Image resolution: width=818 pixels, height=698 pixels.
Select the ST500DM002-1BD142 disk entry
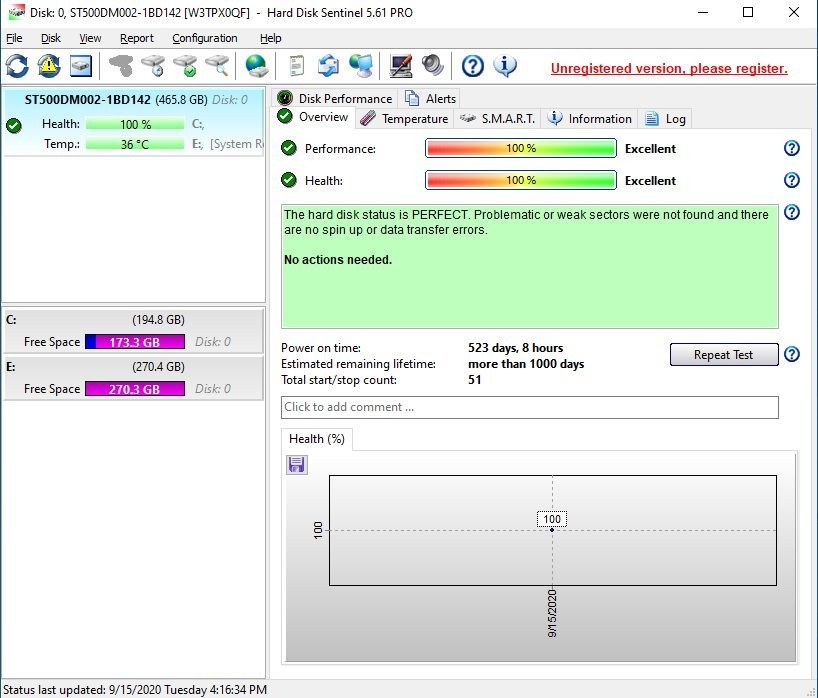coord(134,122)
